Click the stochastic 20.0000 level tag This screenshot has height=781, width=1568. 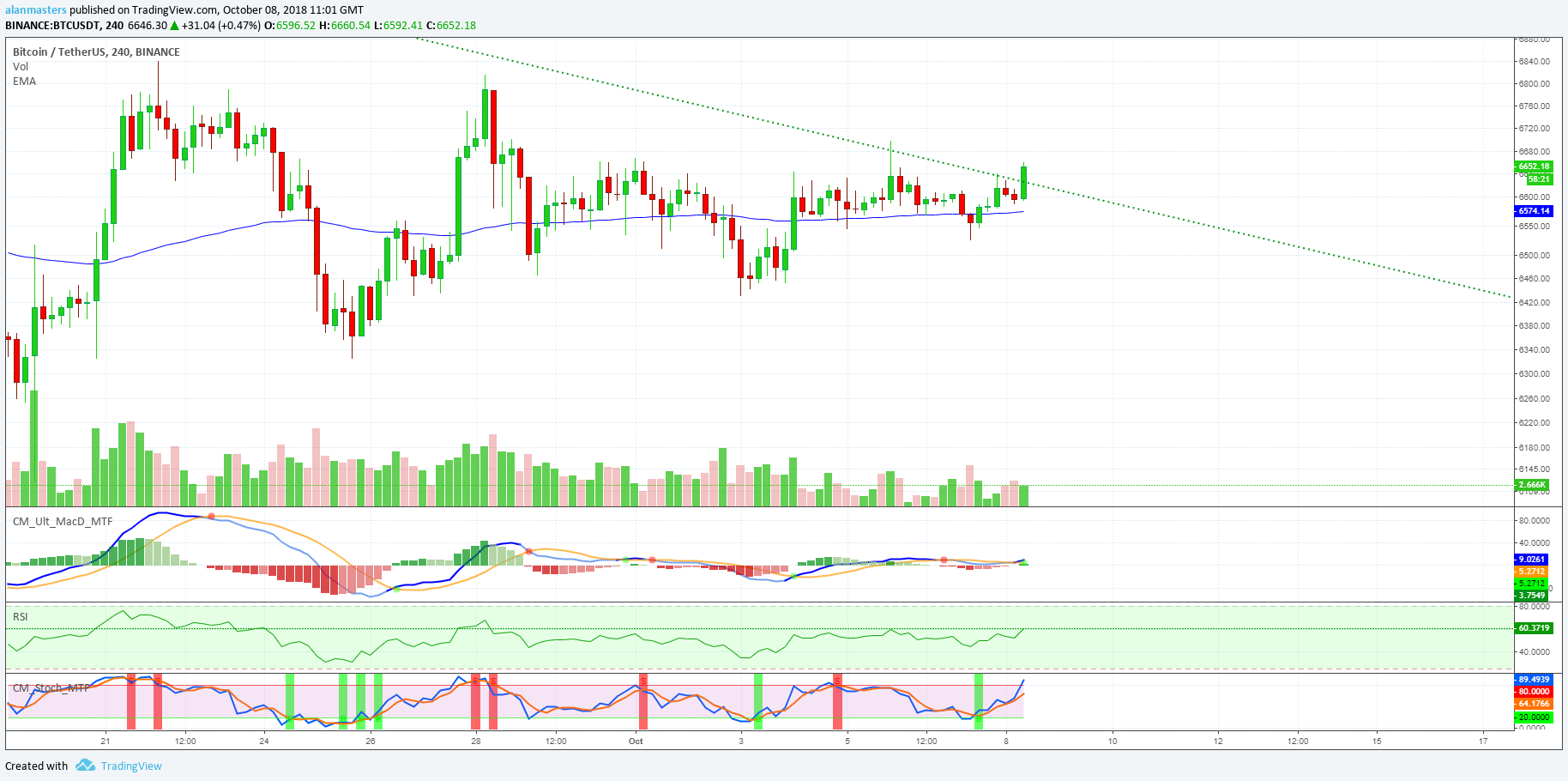[x=1534, y=717]
